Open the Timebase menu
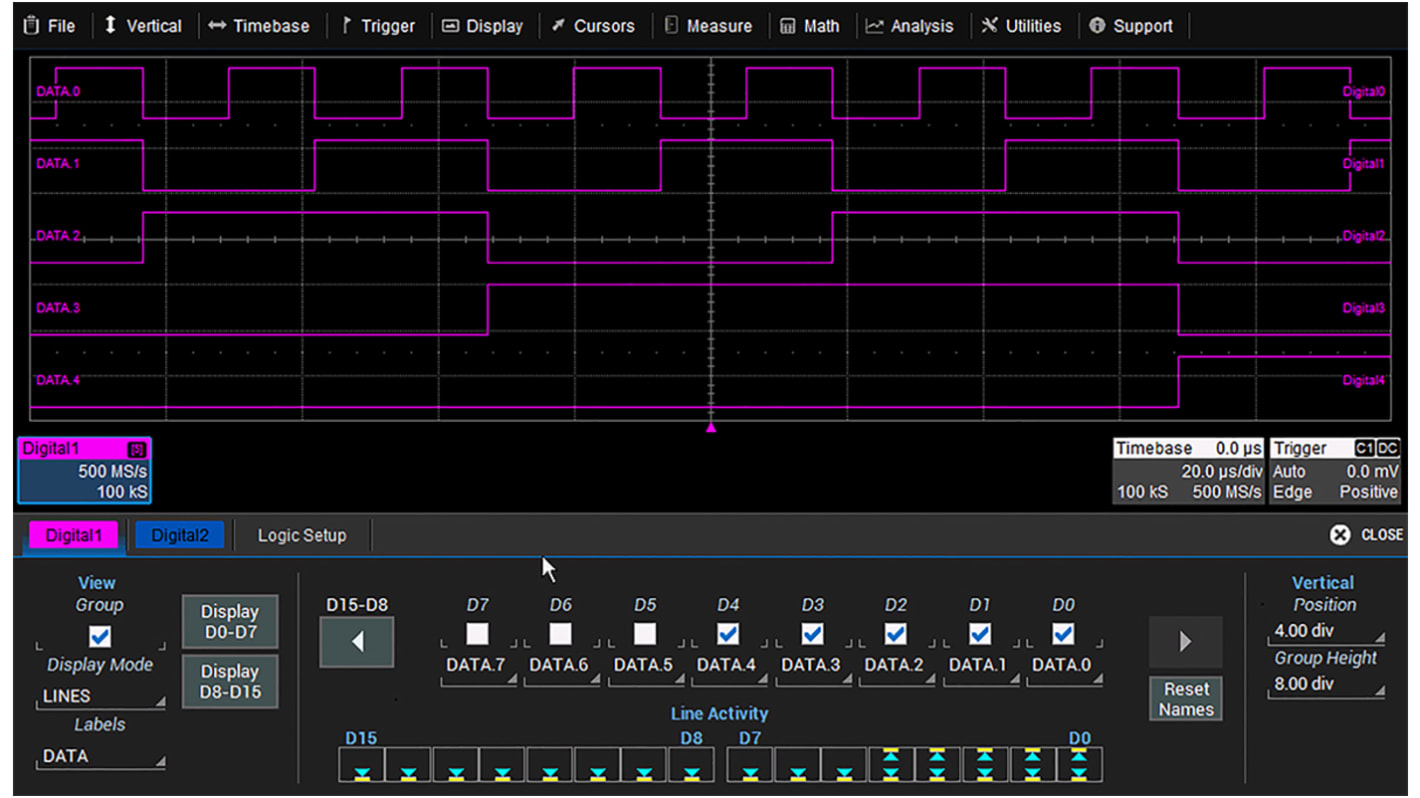Viewport: 1420px width, 798px height. (x=258, y=26)
